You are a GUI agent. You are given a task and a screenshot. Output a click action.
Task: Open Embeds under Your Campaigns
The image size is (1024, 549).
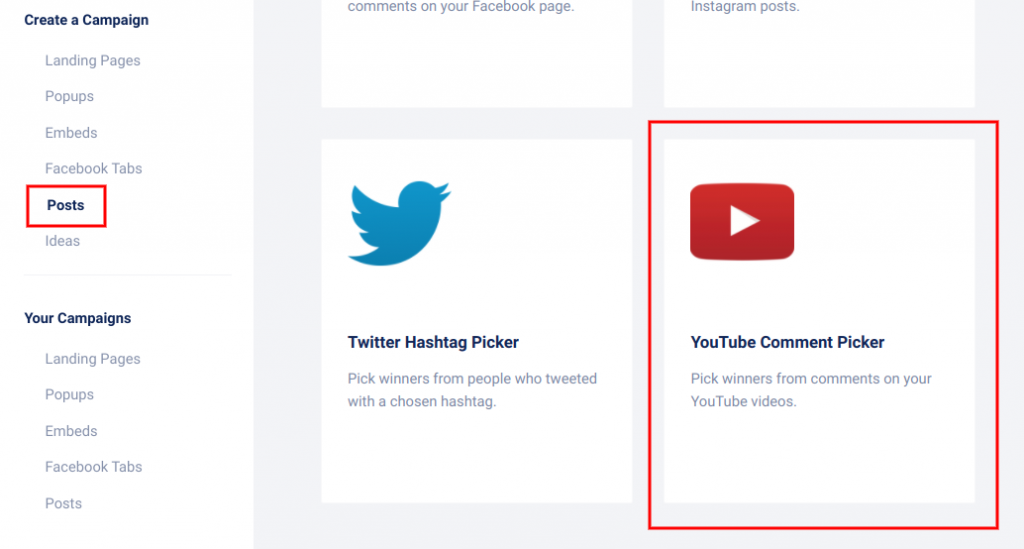point(71,431)
